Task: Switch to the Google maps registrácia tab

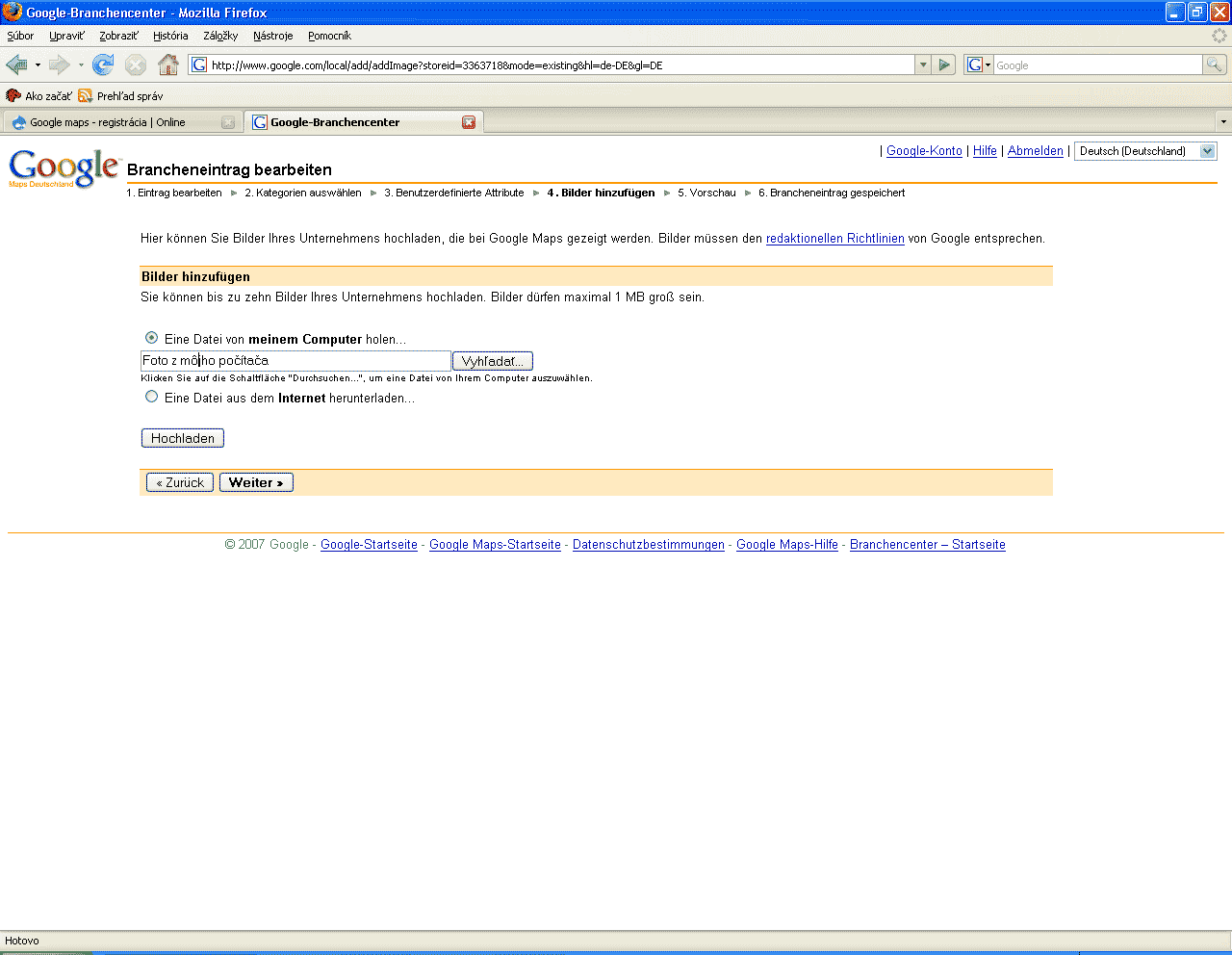Action: (121, 122)
